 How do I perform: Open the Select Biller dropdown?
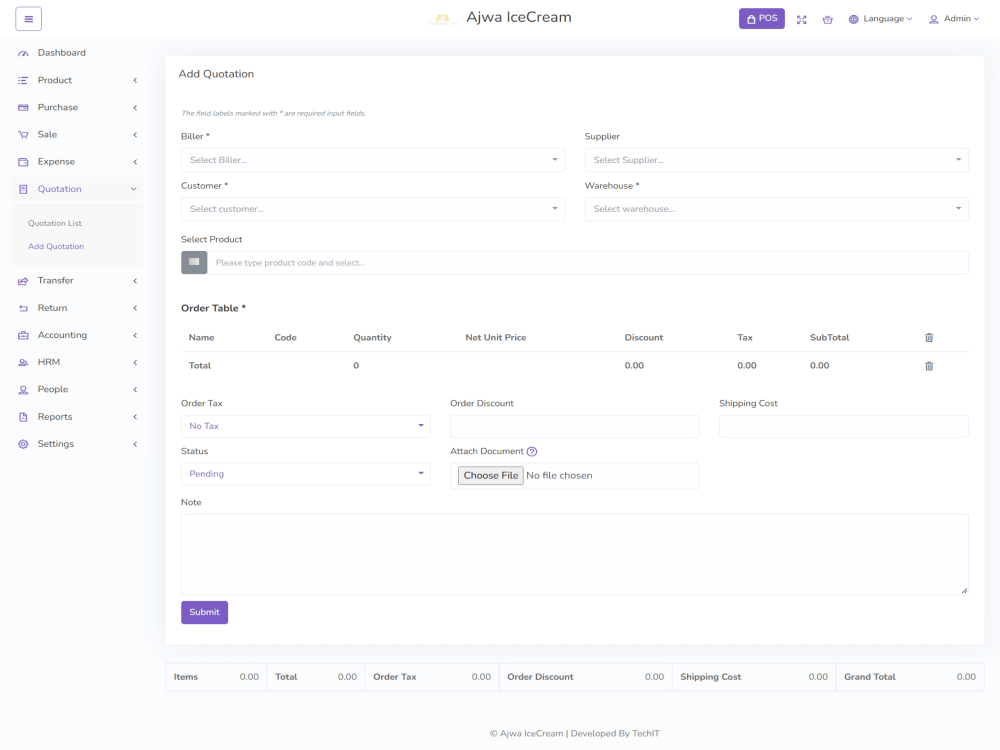[372, 159]
